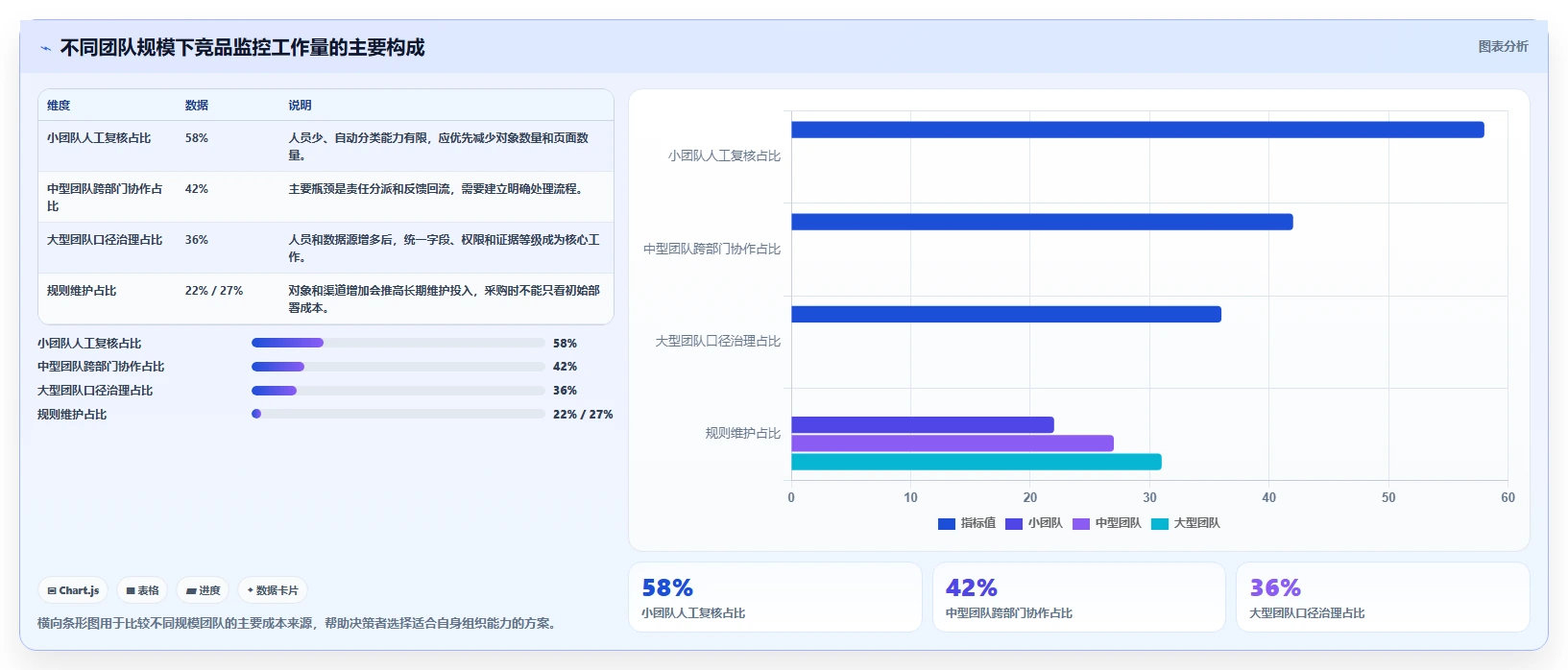Click the caption beginning 横向条形图用于比较
Image resolution: width=1568 pixels, height=670 pixels.
point(299,623)
